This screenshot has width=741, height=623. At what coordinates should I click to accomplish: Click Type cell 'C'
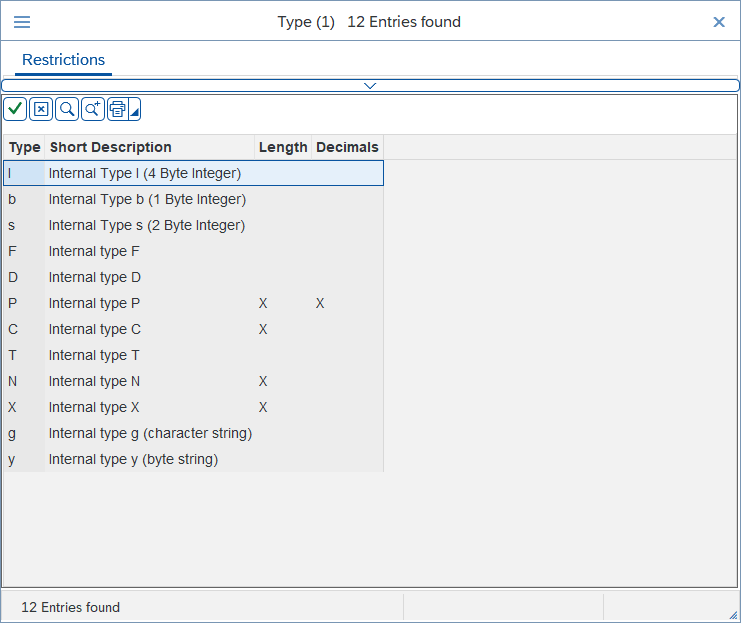point(24,329)
